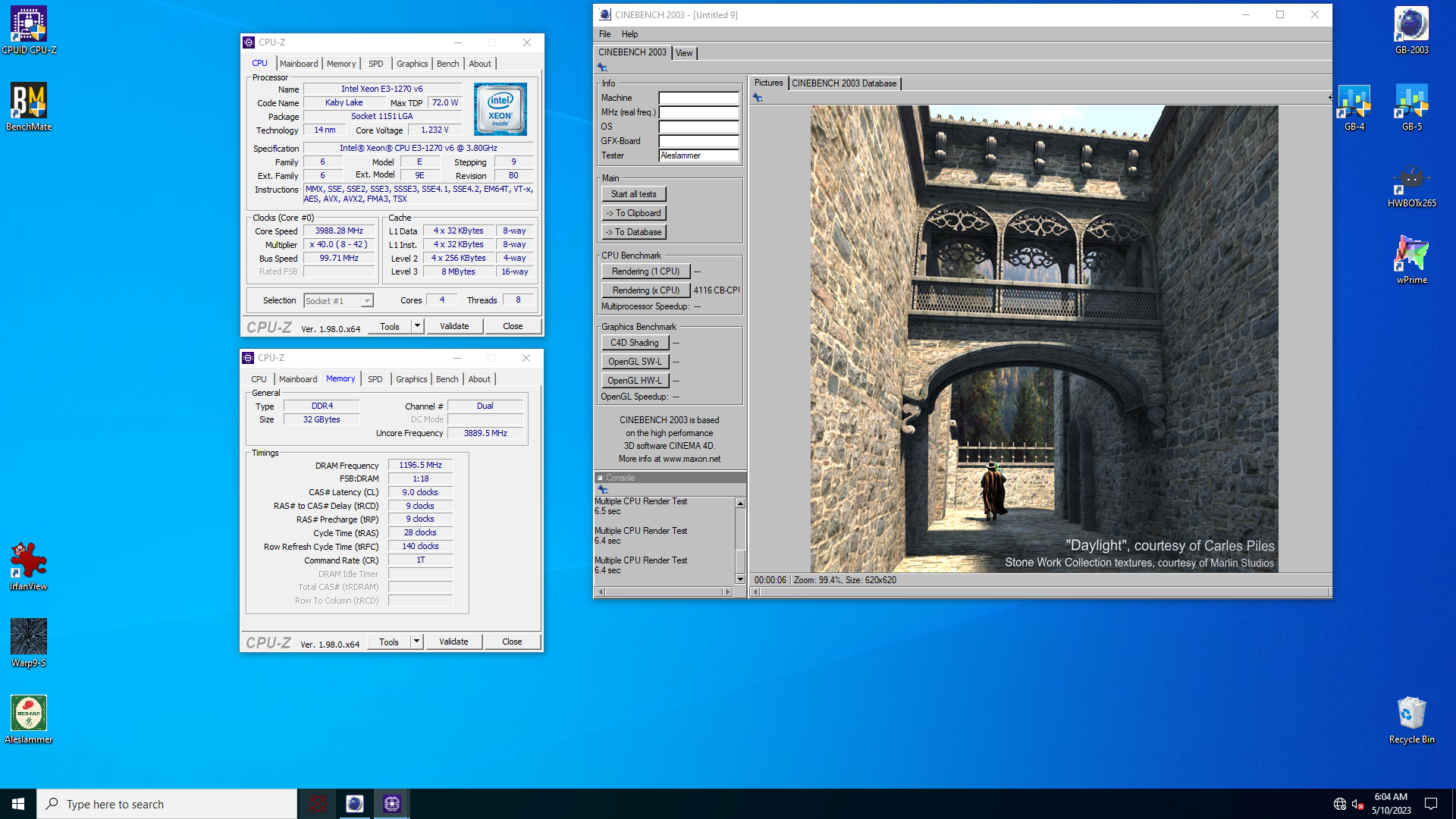
Task: Click the Machine input field
Action: pos(698,98)
